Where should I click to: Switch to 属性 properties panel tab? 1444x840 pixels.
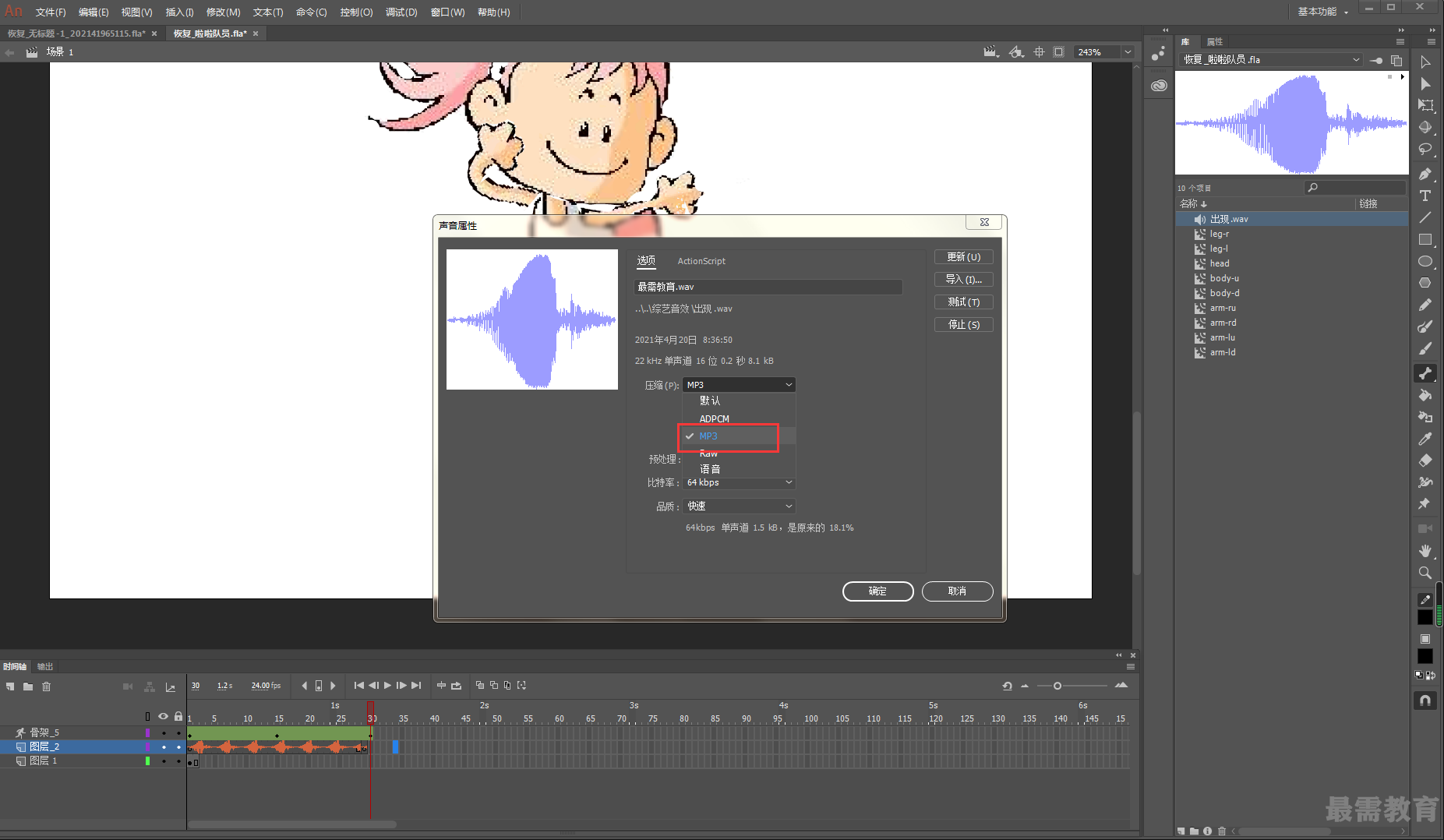click(x=1215, y=42)
